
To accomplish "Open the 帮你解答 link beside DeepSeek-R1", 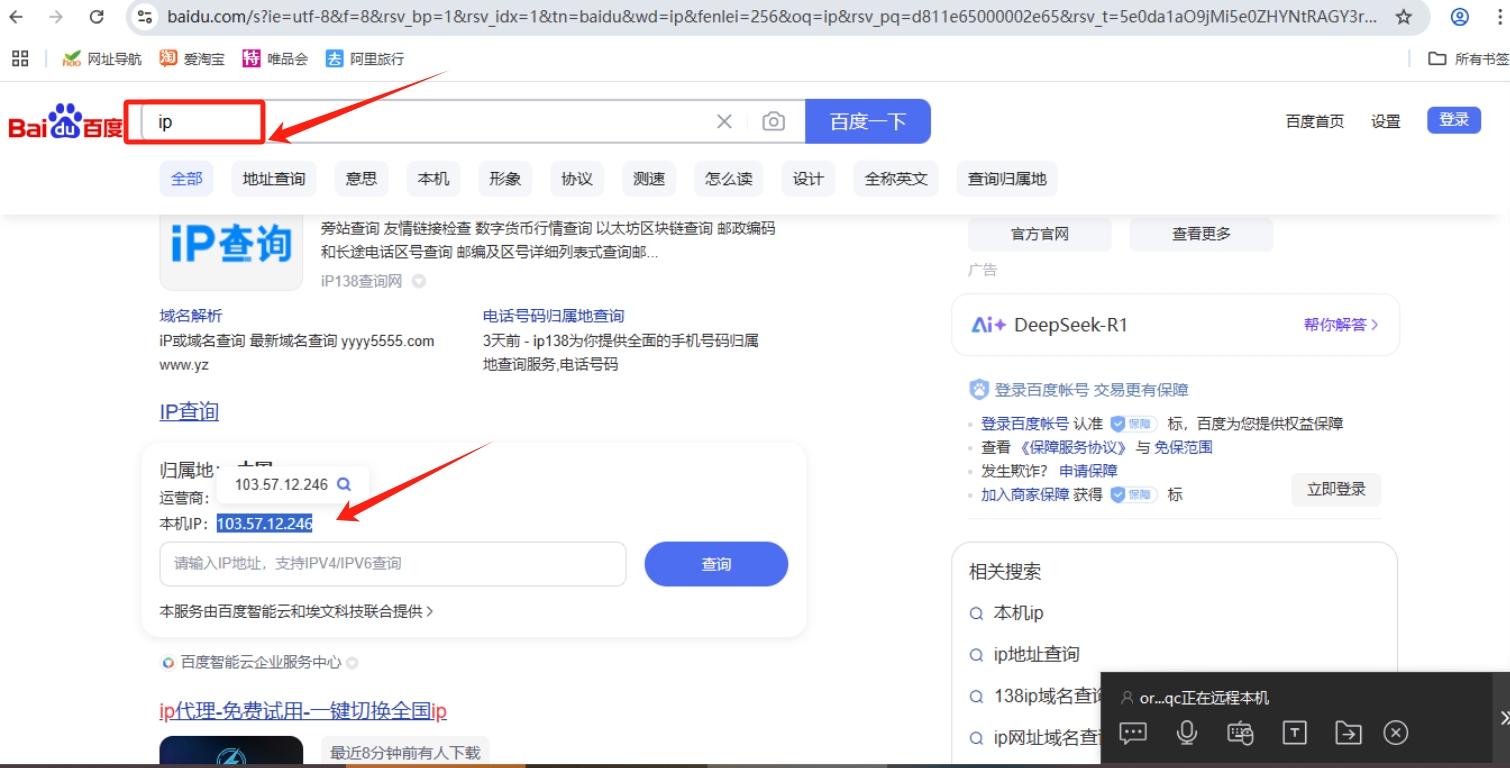I will (1341, 325).
